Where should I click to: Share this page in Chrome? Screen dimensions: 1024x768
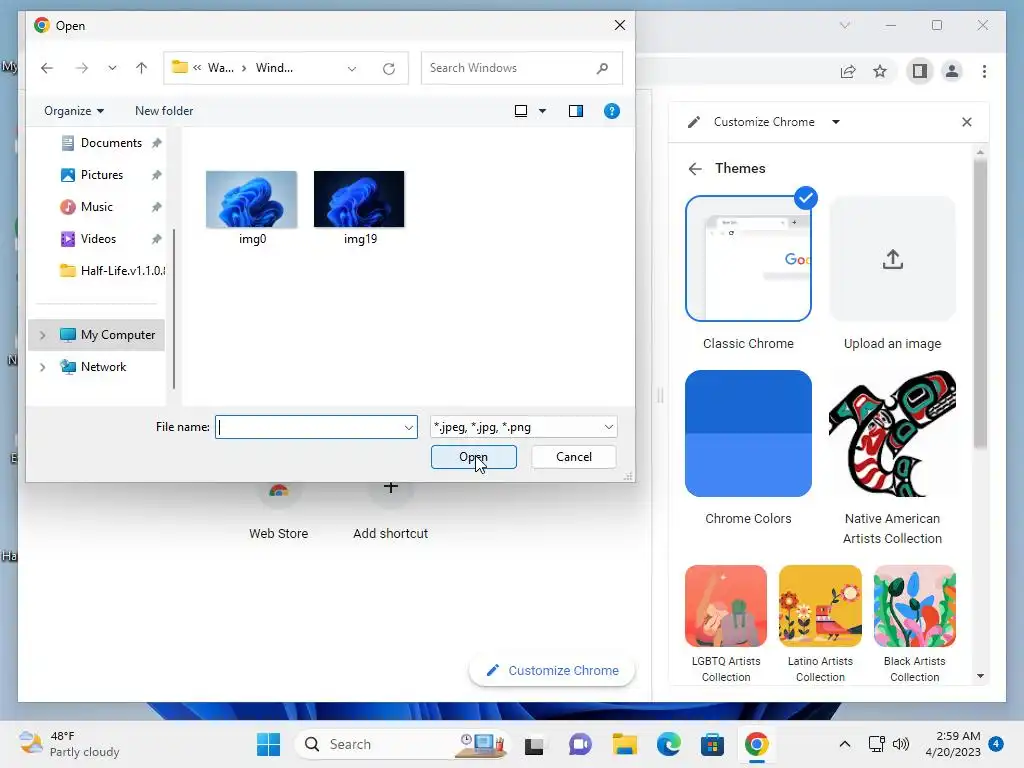(848, 71)
